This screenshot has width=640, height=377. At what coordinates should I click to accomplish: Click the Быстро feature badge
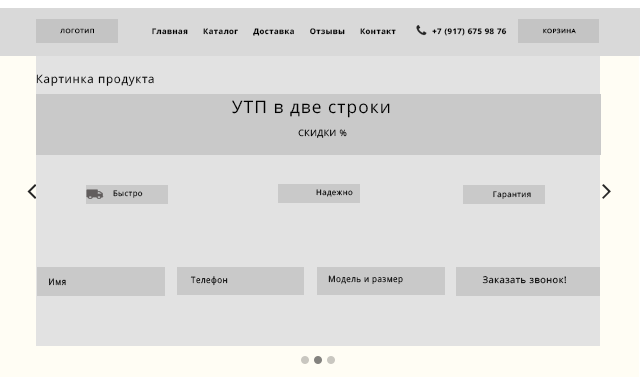tap(127, 195)
